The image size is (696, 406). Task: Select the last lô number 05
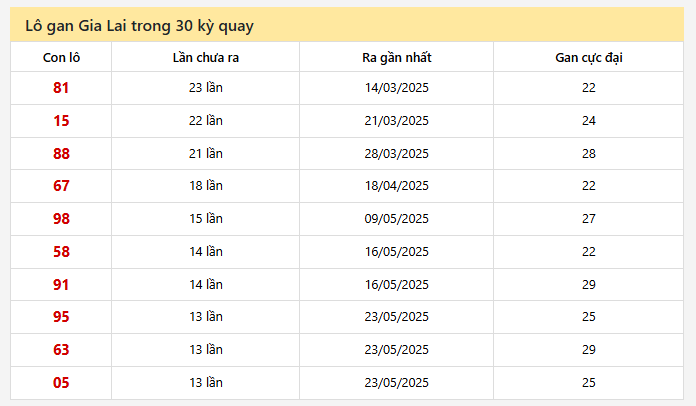pos(61,383)
